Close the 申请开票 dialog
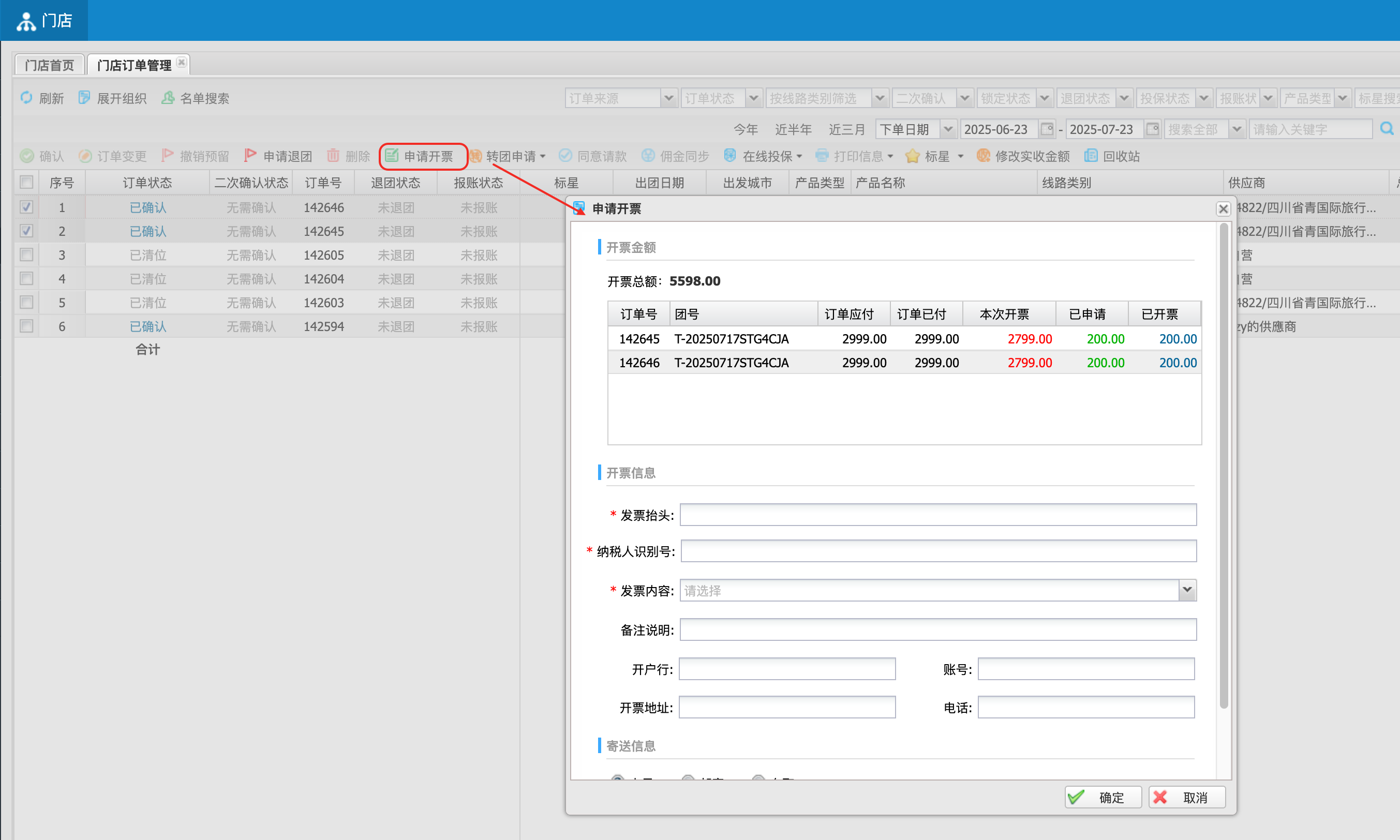The height and width of the screenshot is (840, 1400). click(x=1223, y=209)
